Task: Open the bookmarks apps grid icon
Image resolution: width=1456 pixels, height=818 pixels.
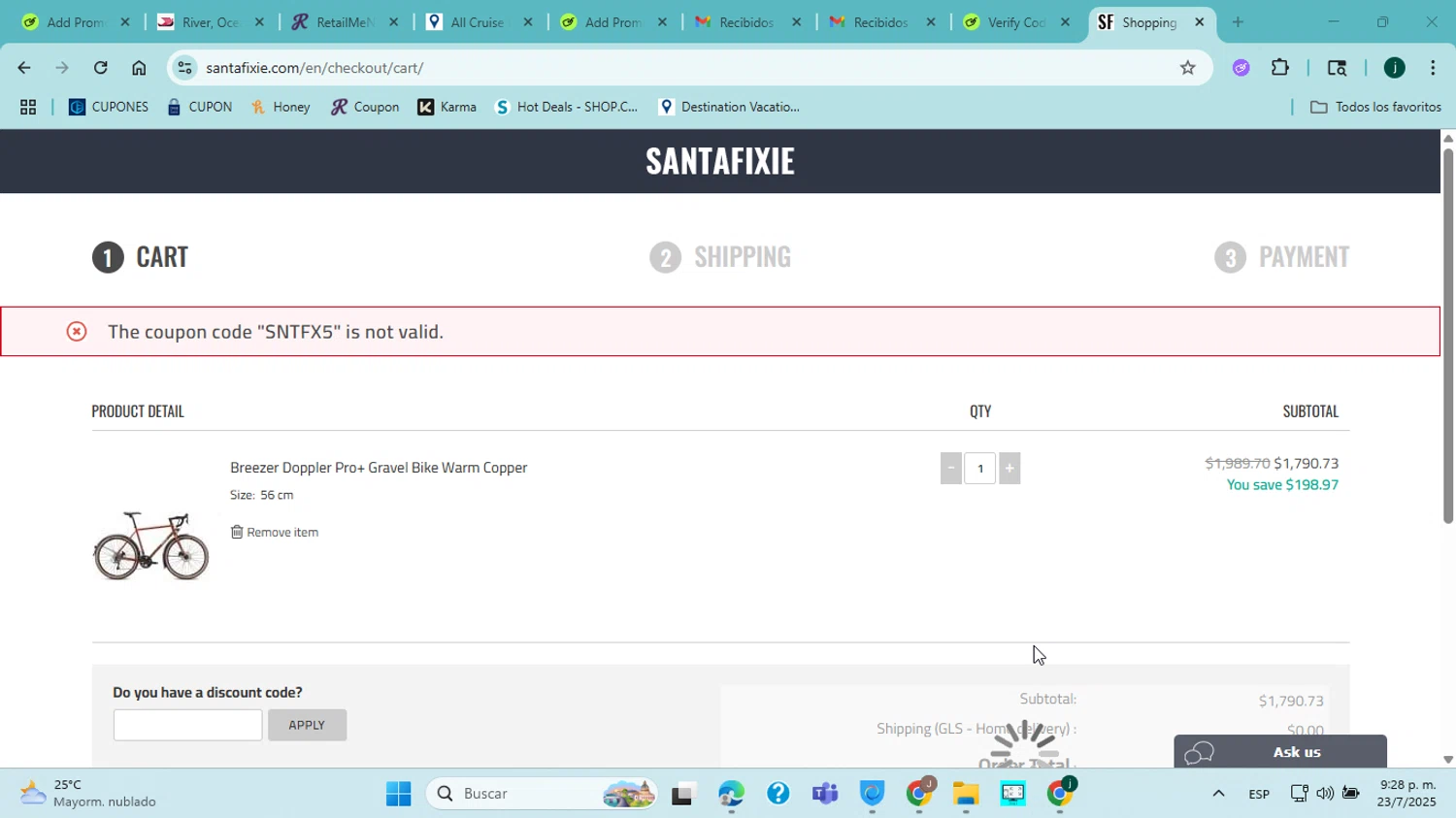Action: (28, 108)
